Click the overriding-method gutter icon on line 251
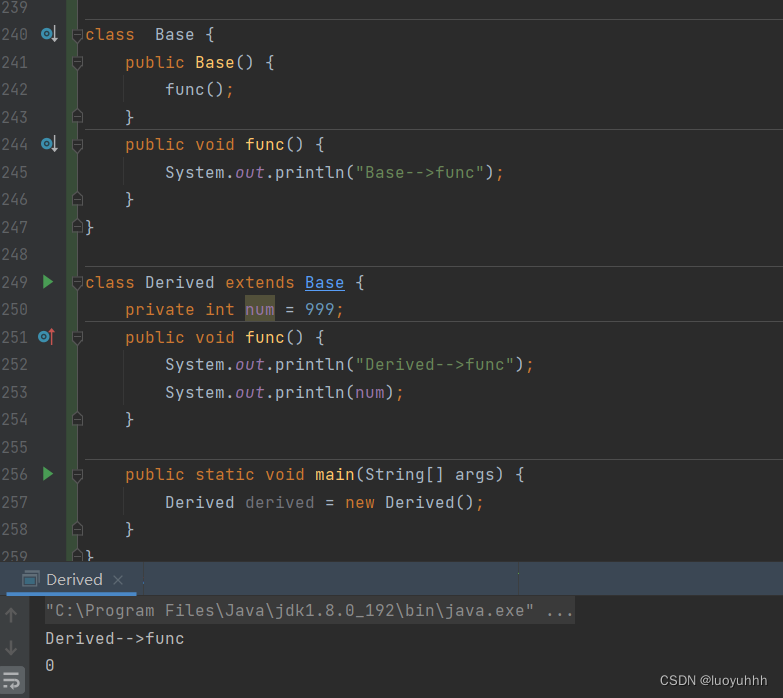Image resolution: width=783 pixels, height=698 pixels. [46, 337]
